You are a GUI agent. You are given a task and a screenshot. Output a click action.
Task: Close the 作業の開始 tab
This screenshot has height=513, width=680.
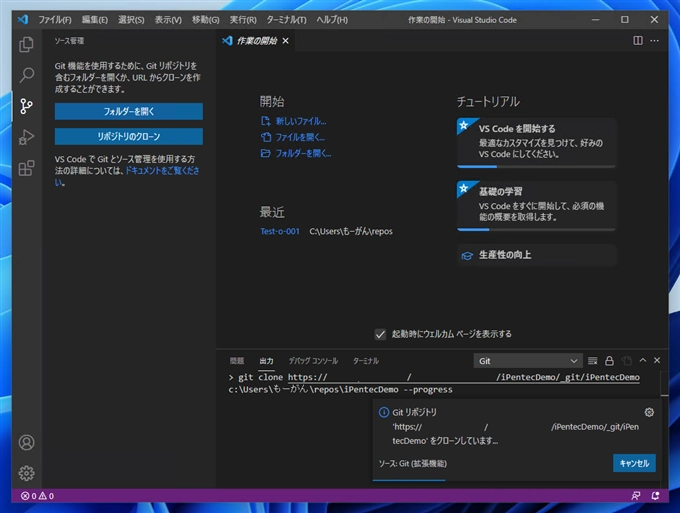pos(285,41)
